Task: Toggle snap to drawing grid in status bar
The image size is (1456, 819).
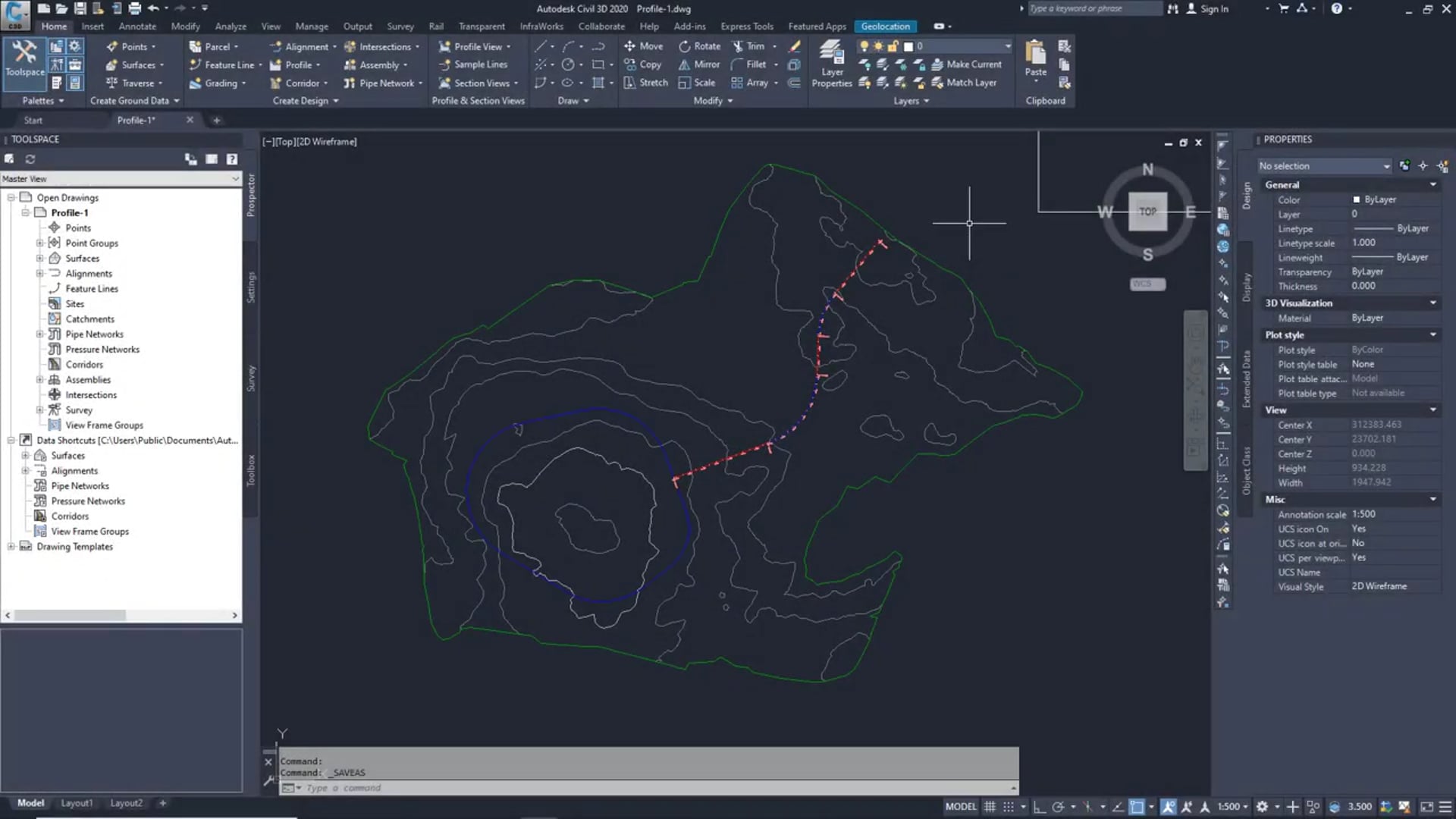Action: (x=1010, y=806)
